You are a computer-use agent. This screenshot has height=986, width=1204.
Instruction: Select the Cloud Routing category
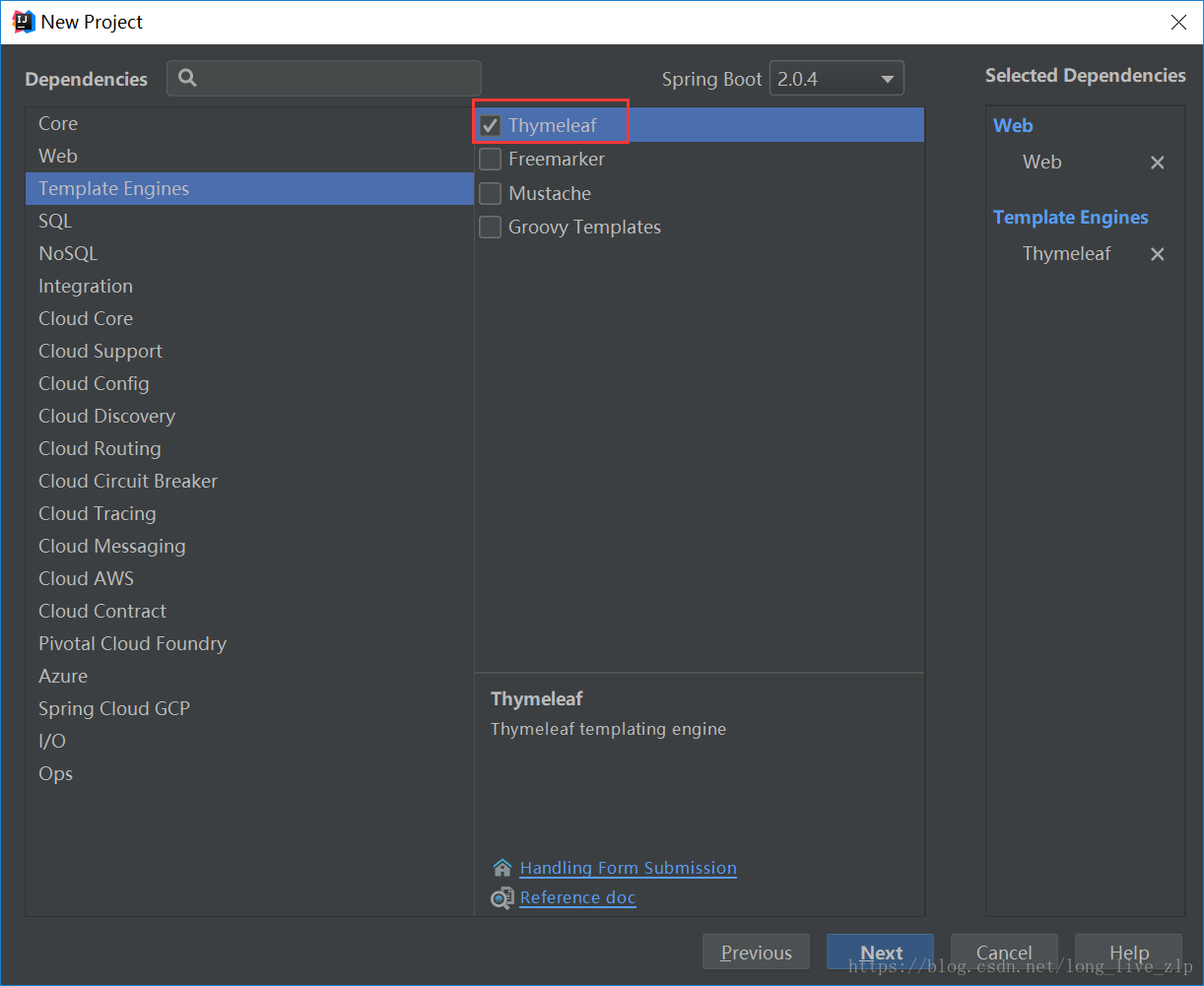coord(249,448)
